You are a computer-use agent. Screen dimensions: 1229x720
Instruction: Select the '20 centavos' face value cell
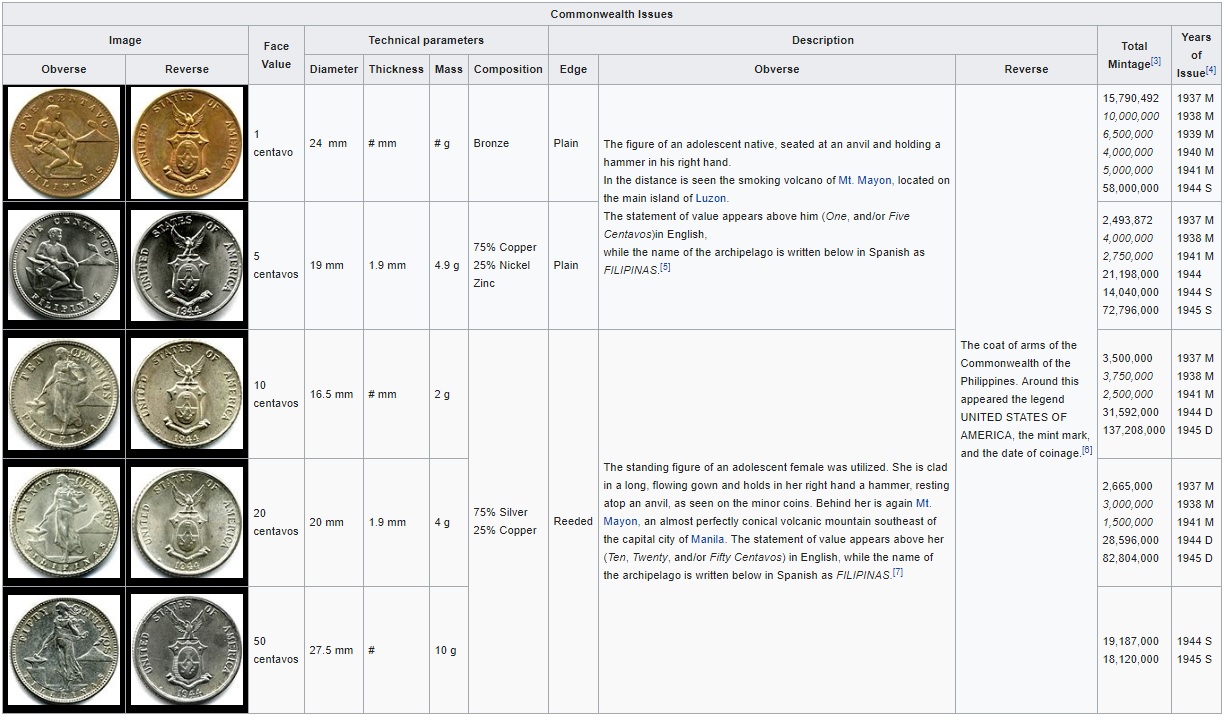[x=276, y=522]
